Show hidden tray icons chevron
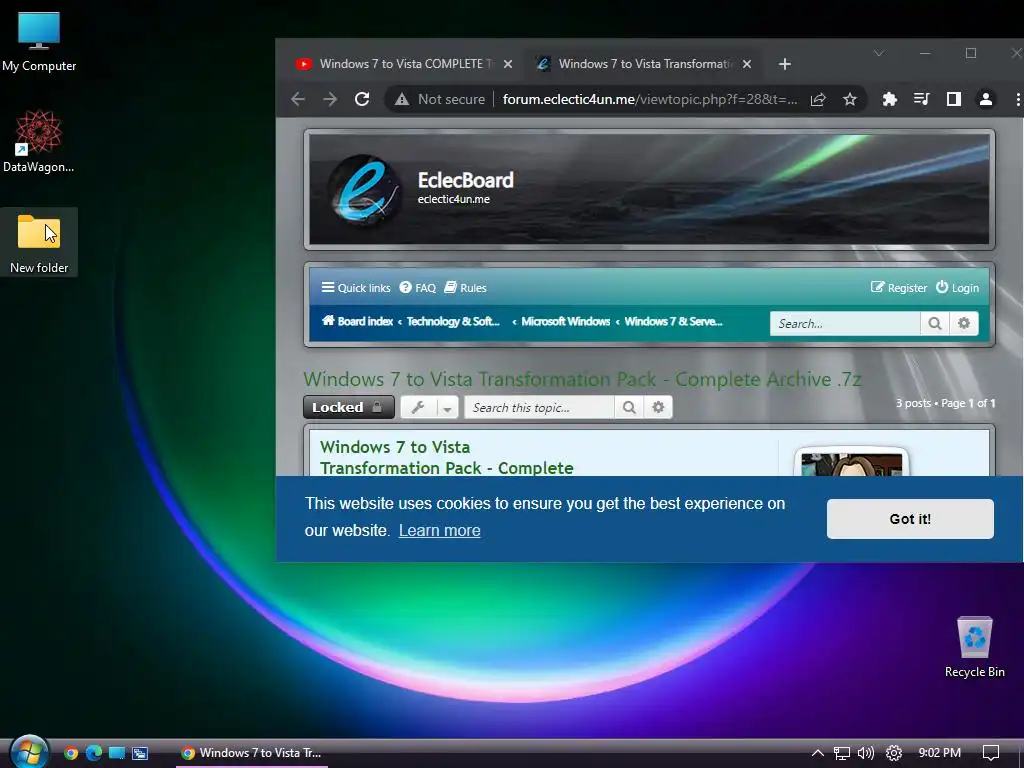The image size is (1024, 768). [x=817, y=753]
